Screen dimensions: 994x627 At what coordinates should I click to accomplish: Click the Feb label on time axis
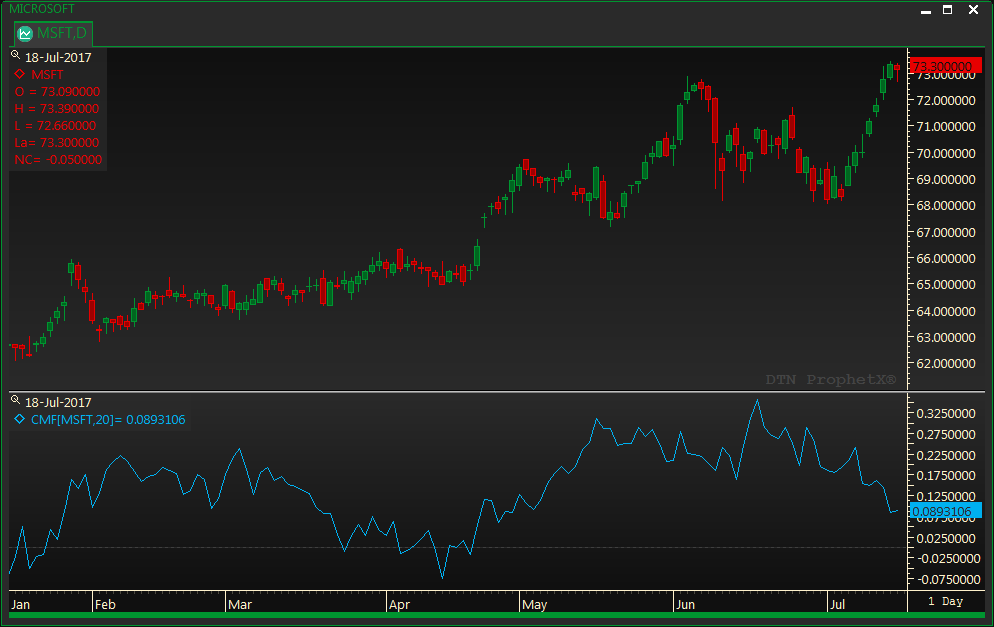click(x=105, y=605)
